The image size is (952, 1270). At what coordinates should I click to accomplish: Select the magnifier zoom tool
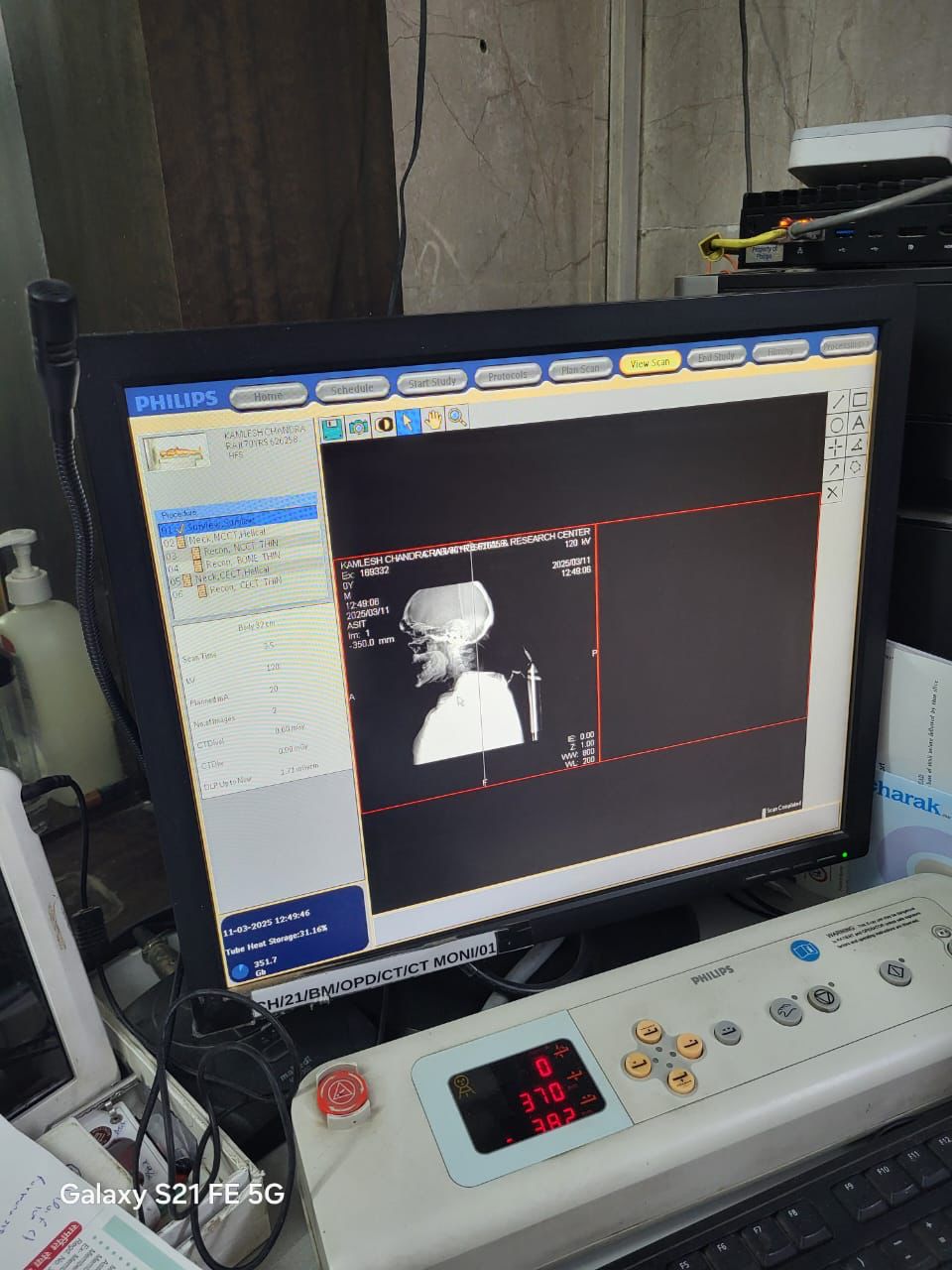point(457,417)
